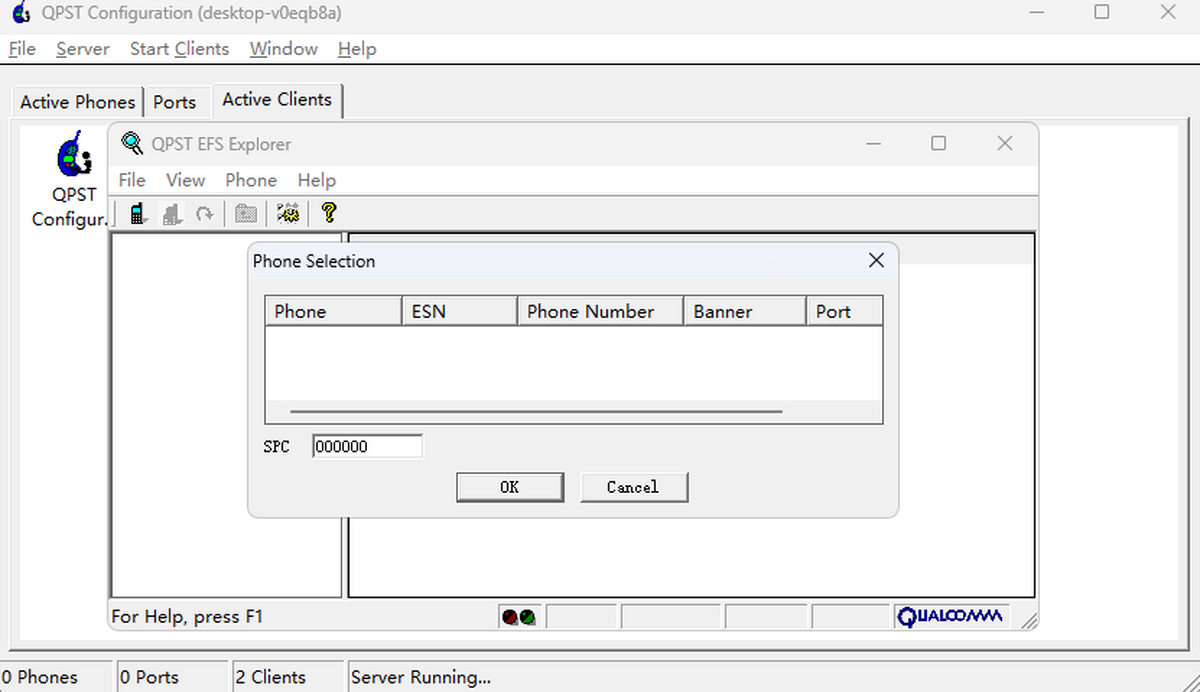This screenshot has width=1200, height=692.
Task: Click the magnifier icon in EFS Explorer title bar
Action: (x=132, y=143)
